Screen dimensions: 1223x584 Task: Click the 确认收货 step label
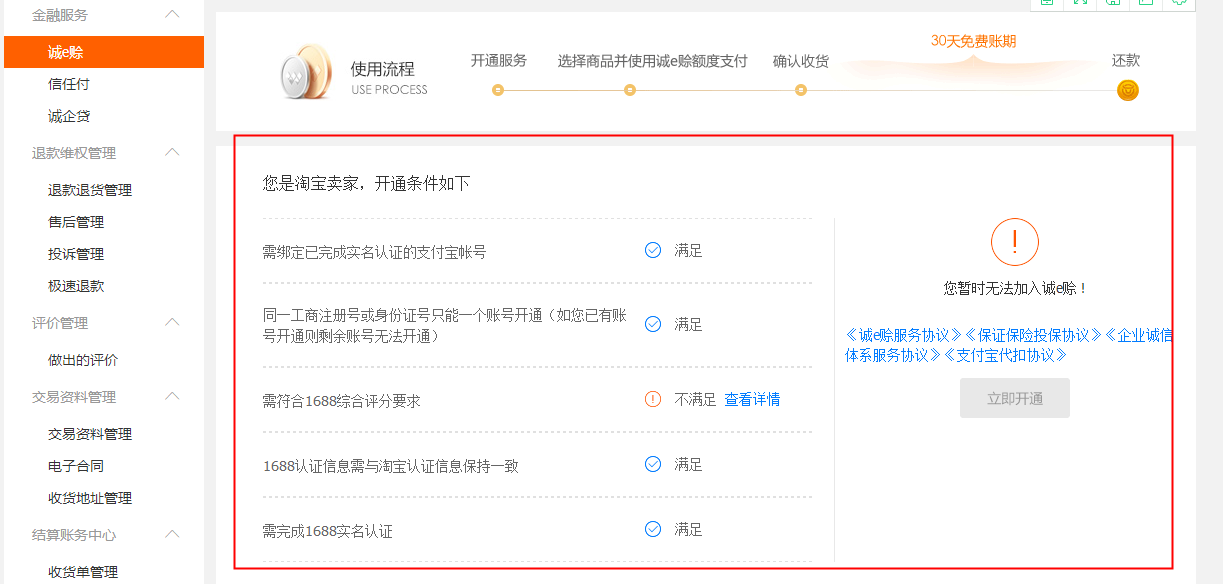pos(801,60)
